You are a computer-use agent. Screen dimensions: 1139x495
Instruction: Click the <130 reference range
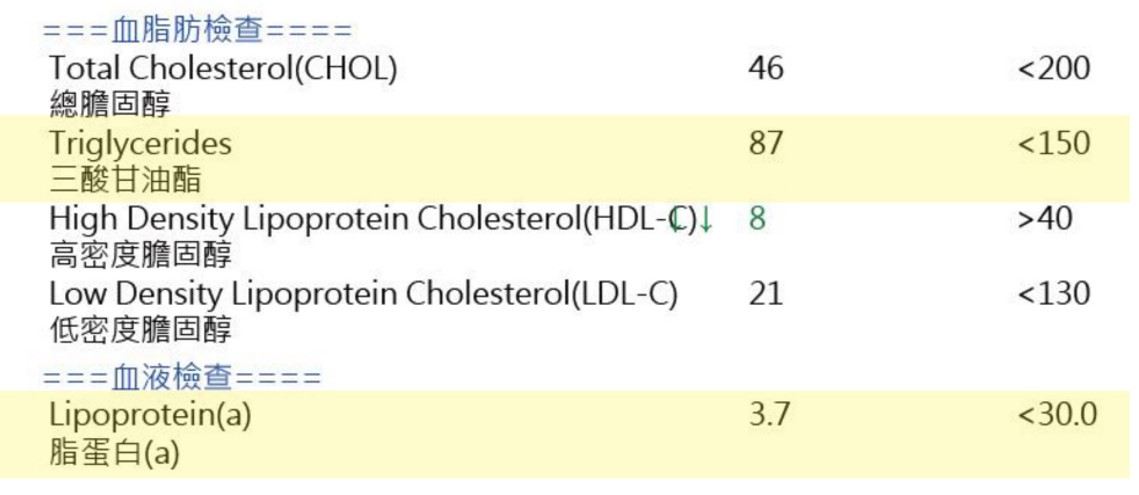[x=1054, y=294]
